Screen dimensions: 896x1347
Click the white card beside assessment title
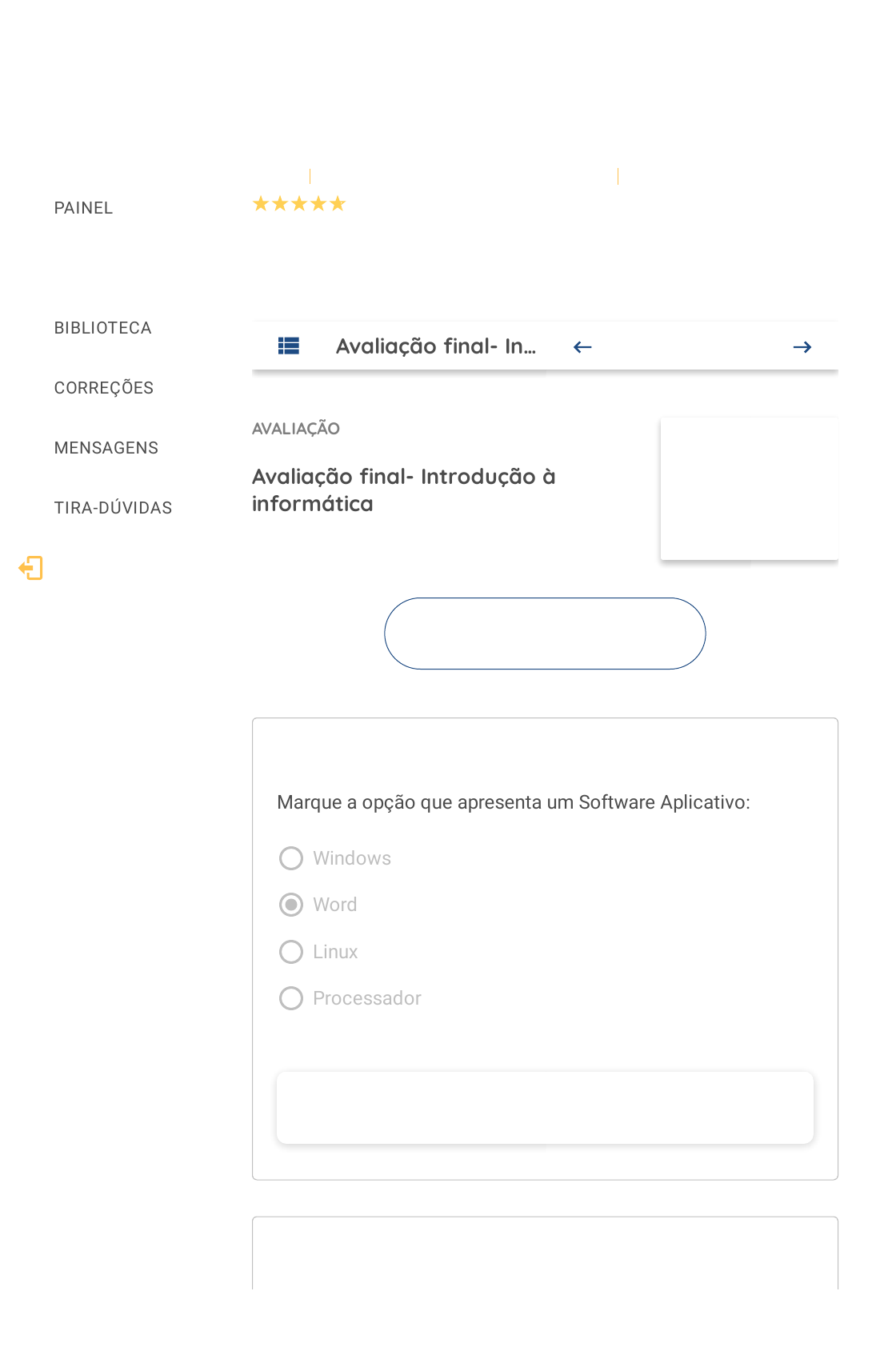[749, 489]
